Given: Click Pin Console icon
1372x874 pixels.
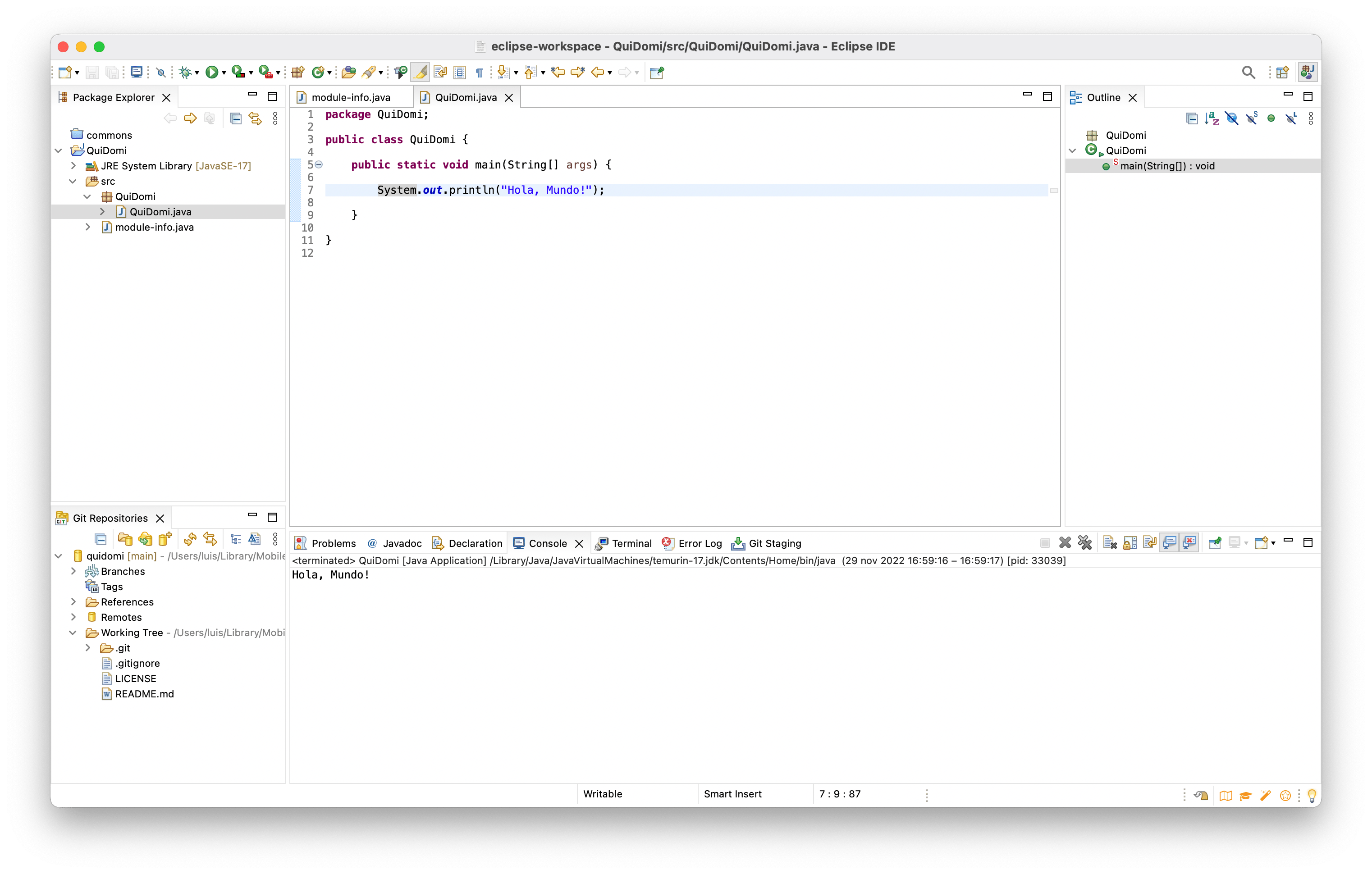Looking at the screenshot, I should pyautogui.click(x=1215, y=543).
